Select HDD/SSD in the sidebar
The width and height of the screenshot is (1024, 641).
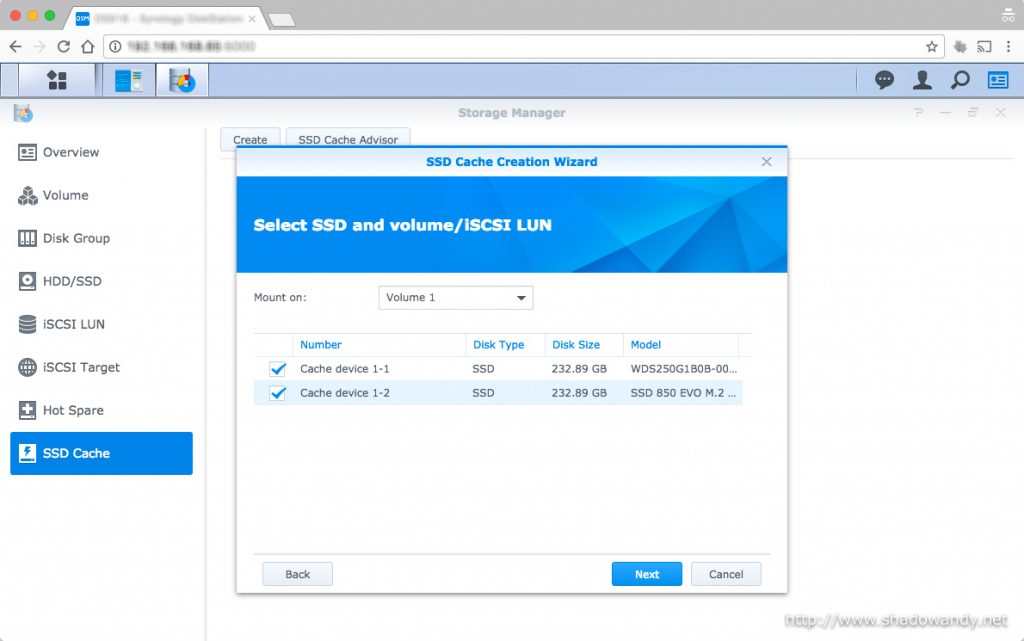(x=72, y=282)
